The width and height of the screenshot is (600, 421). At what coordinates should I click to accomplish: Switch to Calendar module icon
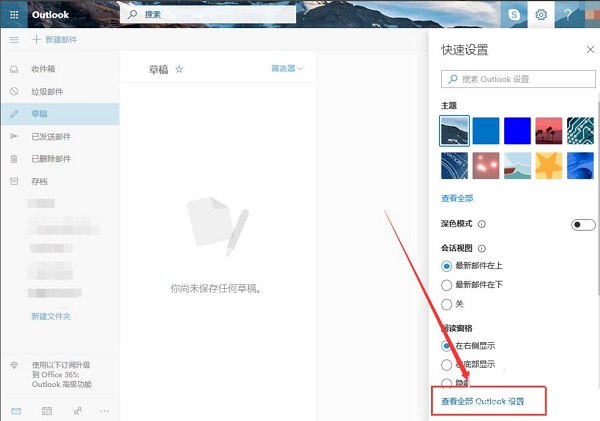click(x=47, y=411)
